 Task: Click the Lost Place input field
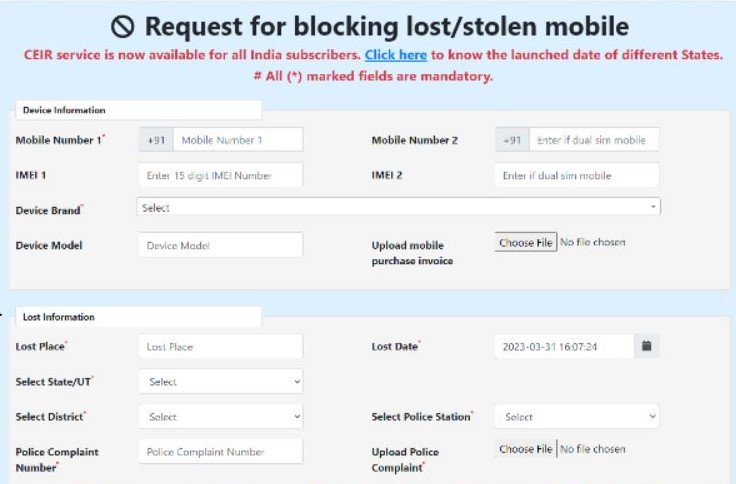pyautogui.click(x=221, y=346)
